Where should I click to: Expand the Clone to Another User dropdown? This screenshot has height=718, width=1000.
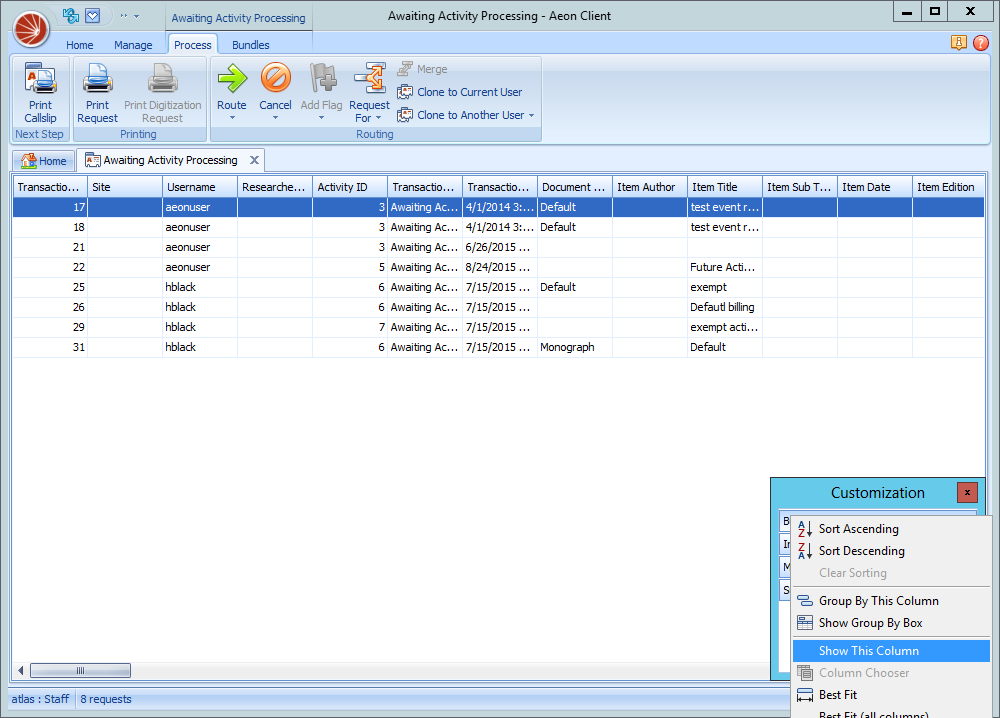(x=531, y=116)
